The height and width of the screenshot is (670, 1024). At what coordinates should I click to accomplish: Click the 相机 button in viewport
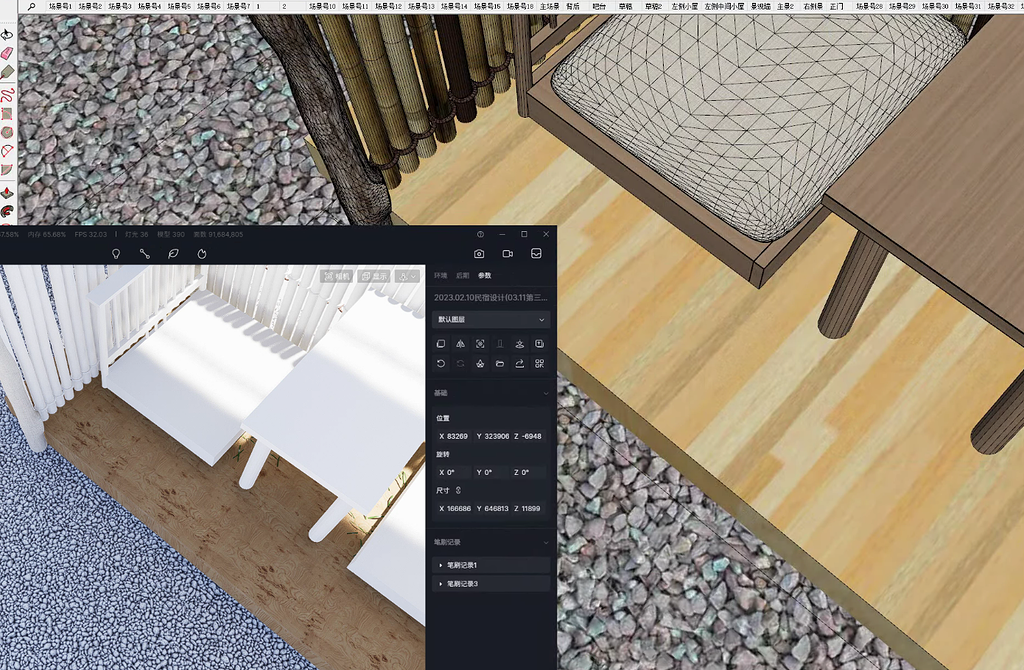click(337, 276)
